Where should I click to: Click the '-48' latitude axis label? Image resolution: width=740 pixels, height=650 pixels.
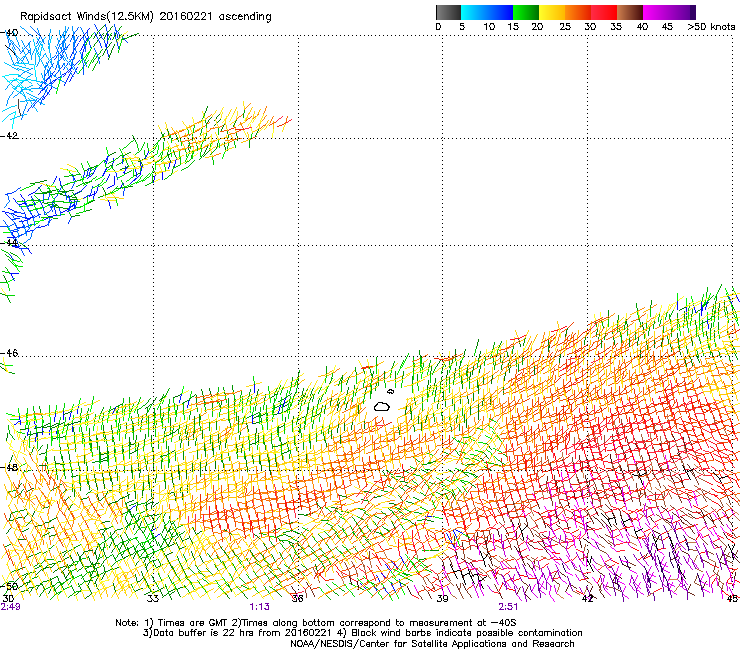tap(9, 467)
